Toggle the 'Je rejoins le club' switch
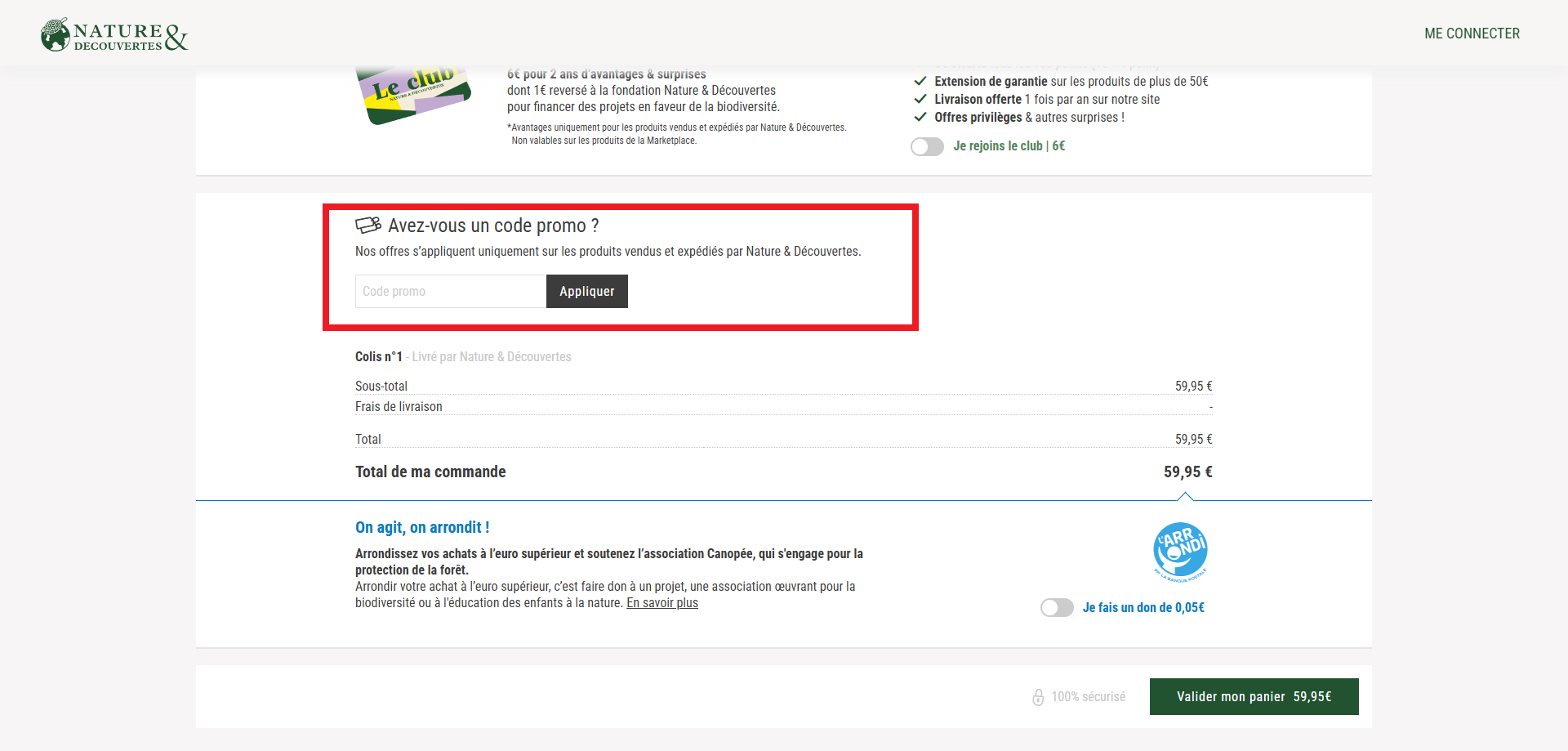1568x751 pixels. 927,146
